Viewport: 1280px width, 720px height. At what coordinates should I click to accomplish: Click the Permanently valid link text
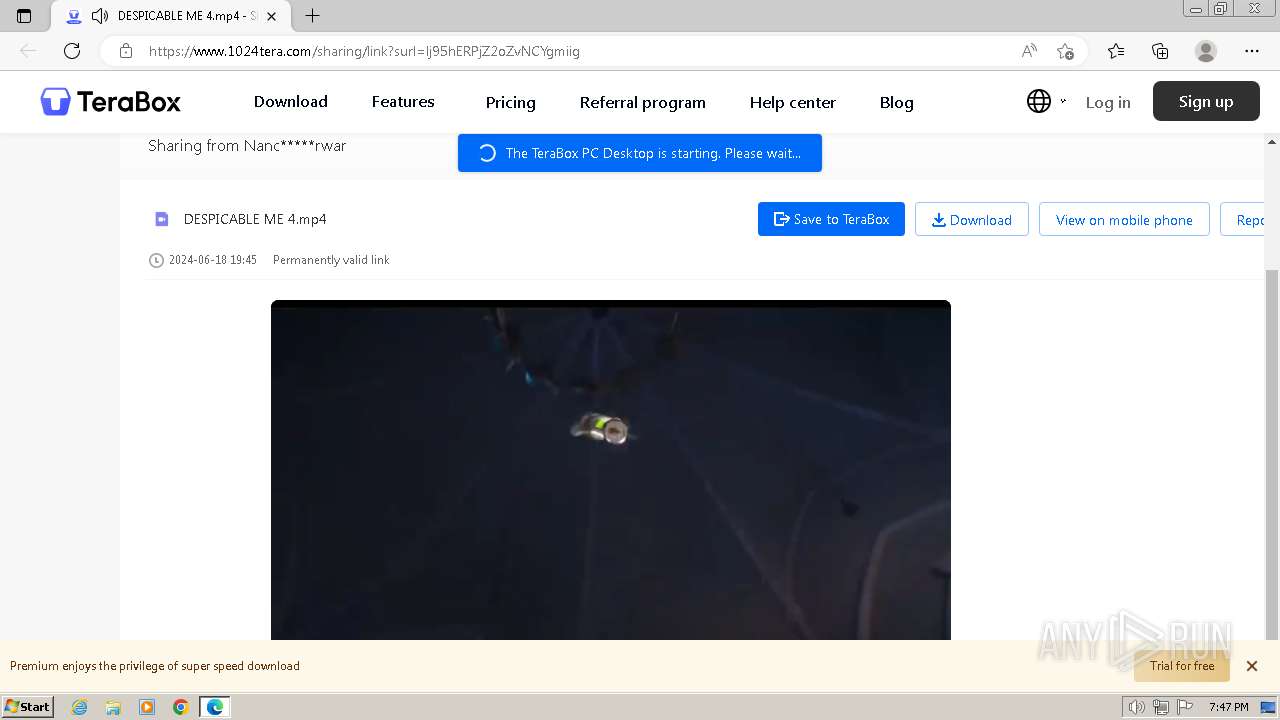[331, 260]
